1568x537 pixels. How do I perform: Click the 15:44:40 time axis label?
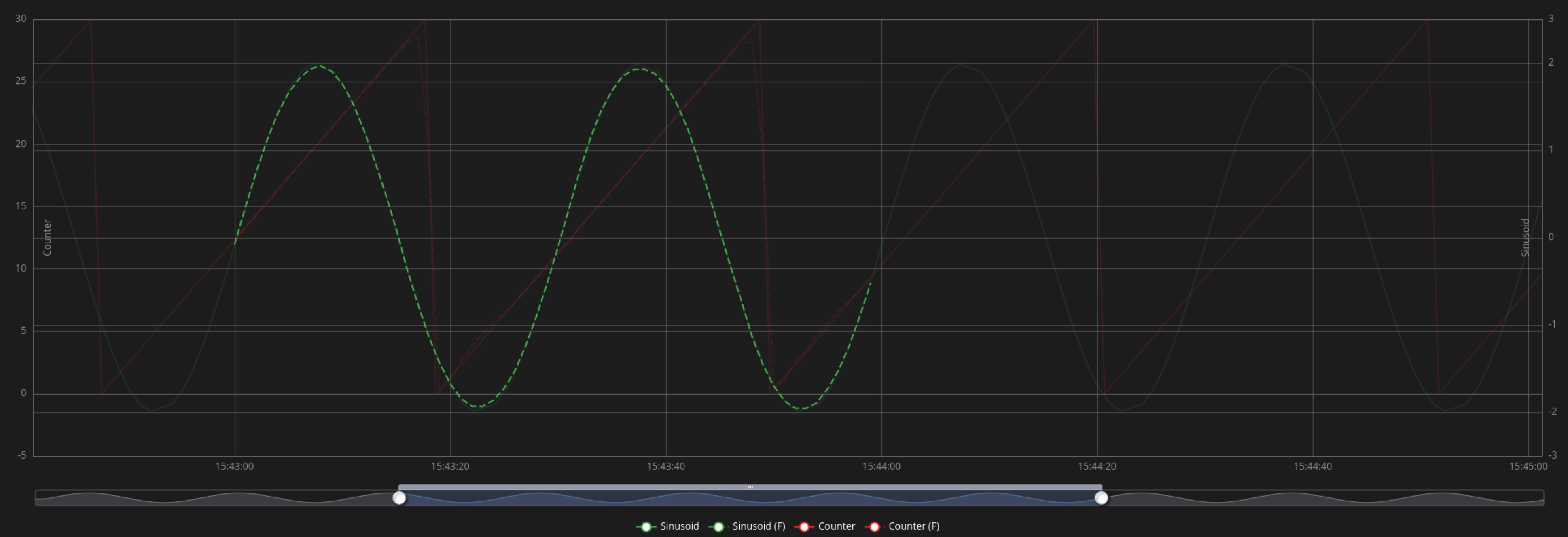pyautogui.click(x=1312, y=467)
